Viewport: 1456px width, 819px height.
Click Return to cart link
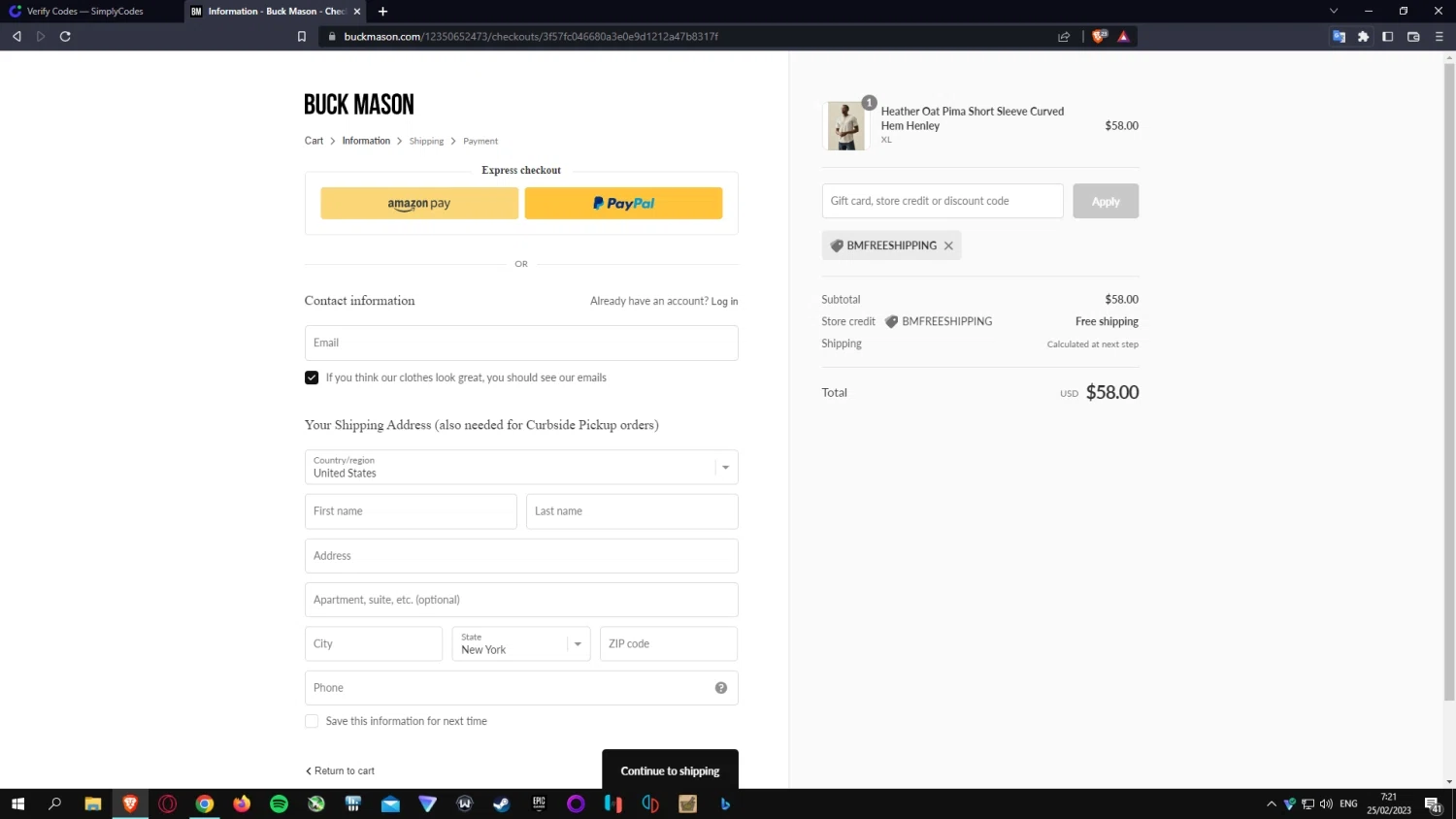[x=340, y=771]
